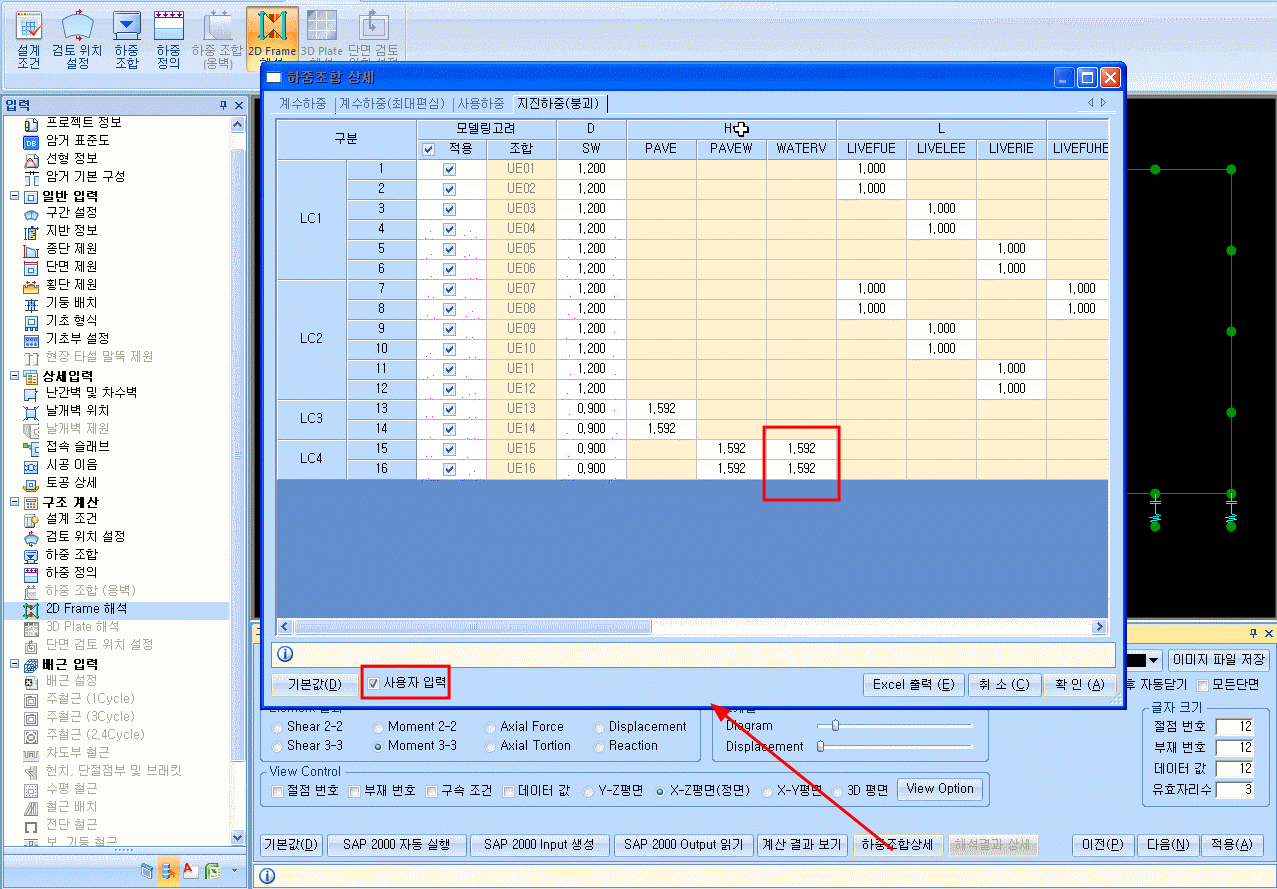Switch to the 계수하중 tab
The height and width of the screenshot is (889, 1277).
coord(302,103)
